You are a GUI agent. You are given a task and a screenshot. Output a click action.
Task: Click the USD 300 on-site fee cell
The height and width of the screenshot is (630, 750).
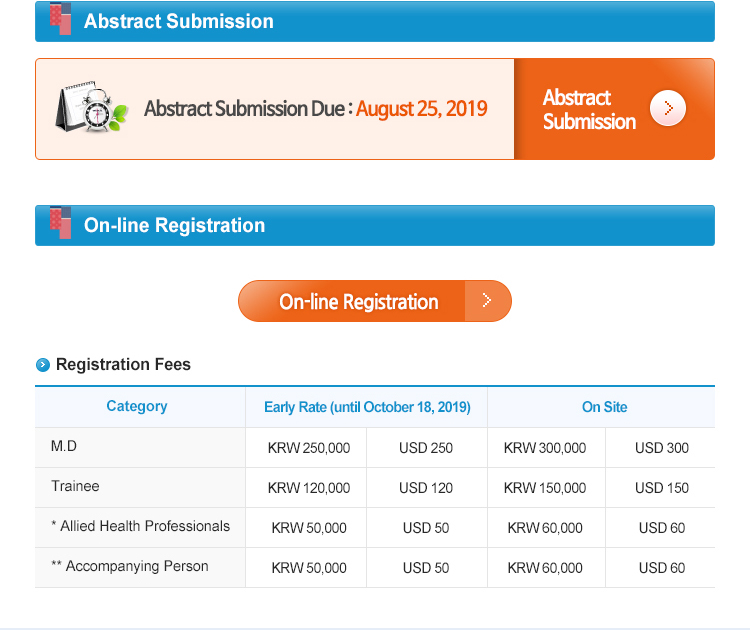pos(662,448)
